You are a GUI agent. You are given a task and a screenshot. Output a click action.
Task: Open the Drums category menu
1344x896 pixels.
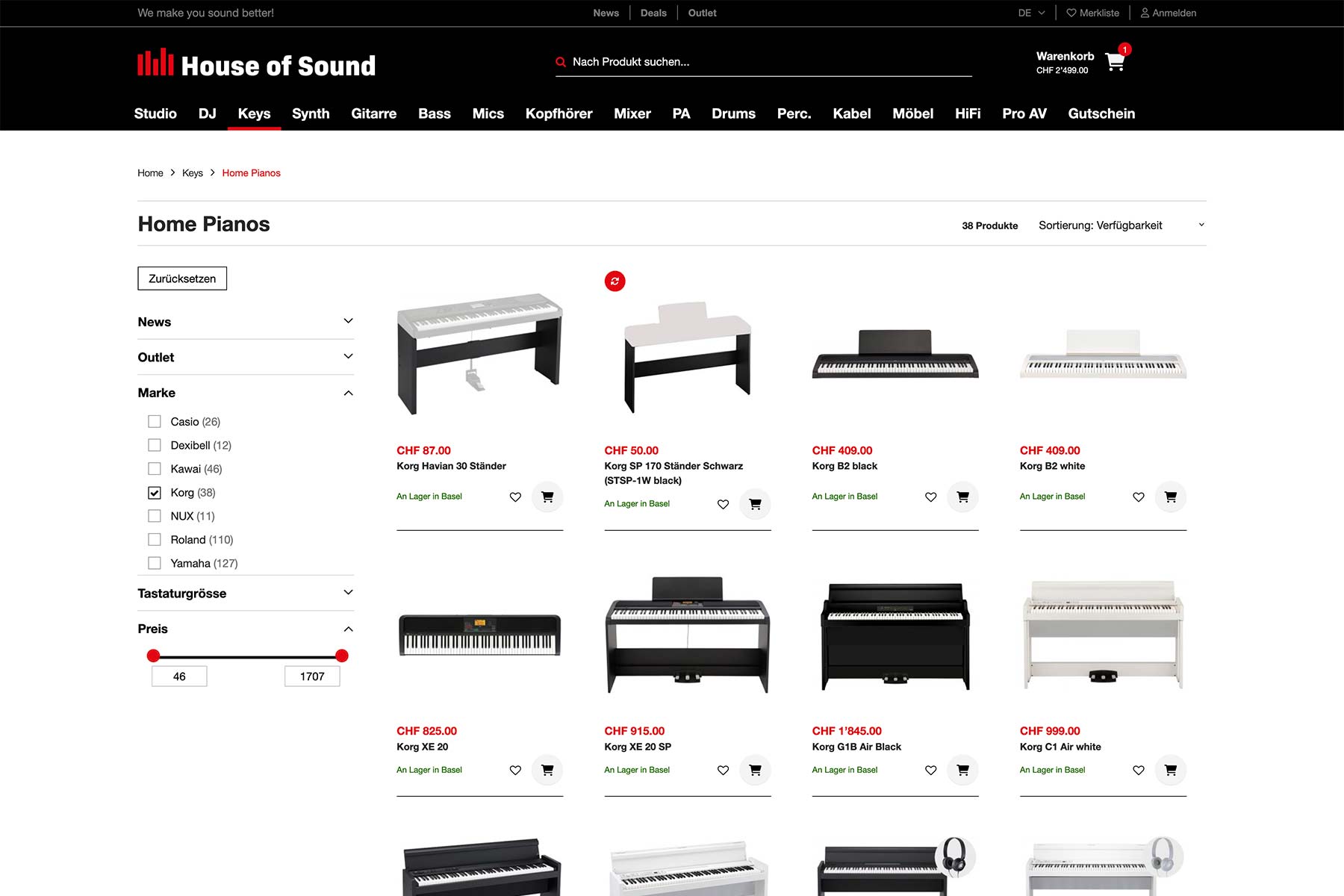click(733, 113)
